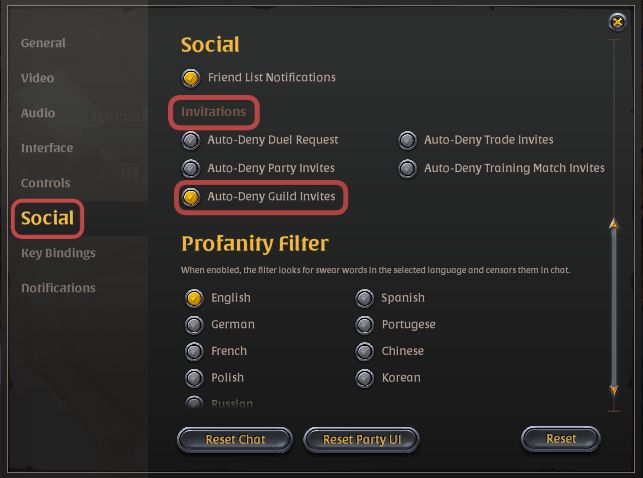Screen dimensions: 643x478
Task: Enable Auto-Deny Trade Invites
Action: point(408,140)
